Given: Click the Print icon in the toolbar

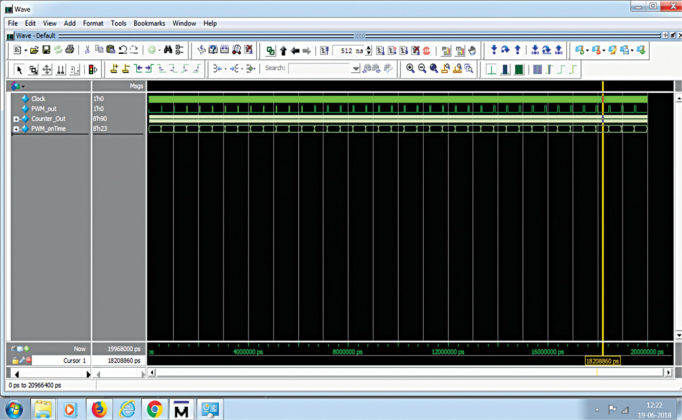Looking at the screenshot, I should tap(69, 50).
